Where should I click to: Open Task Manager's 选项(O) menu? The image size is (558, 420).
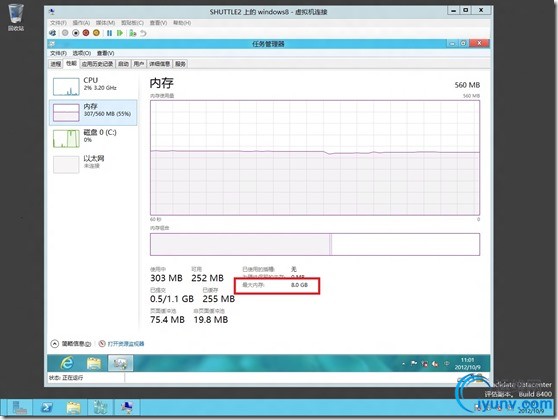(x=81, y=53)
